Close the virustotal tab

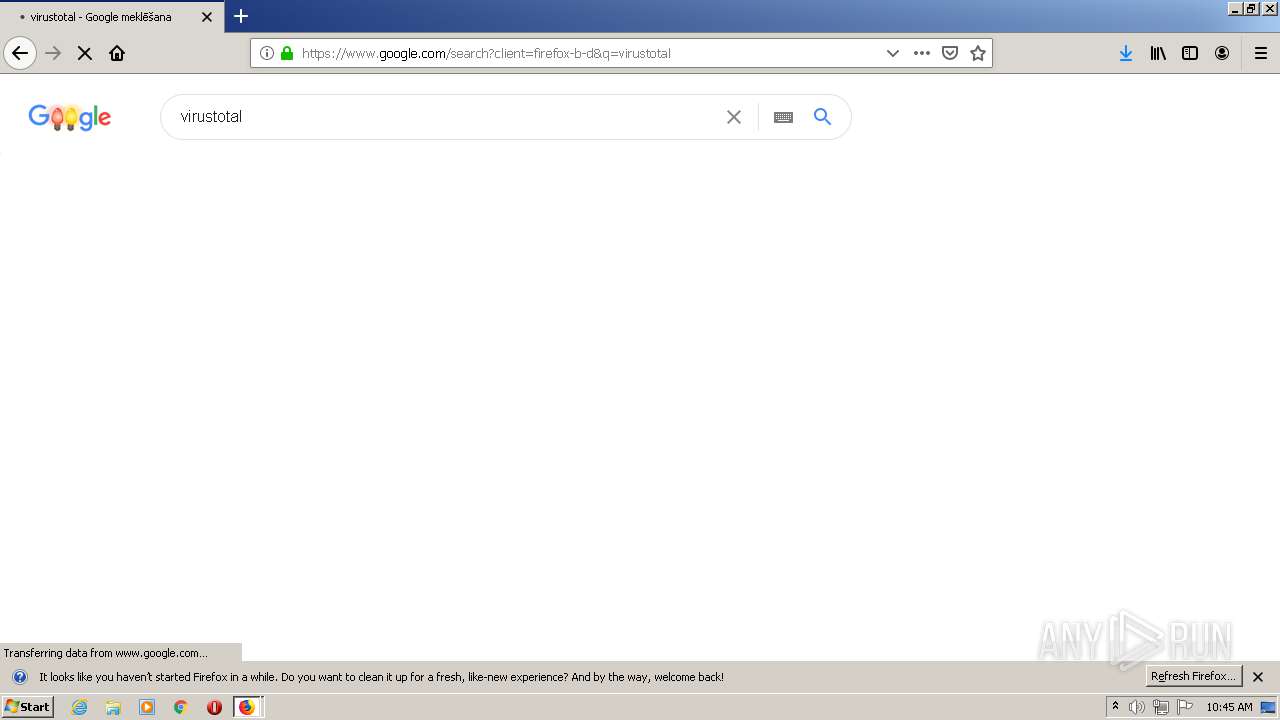(207, 17)
